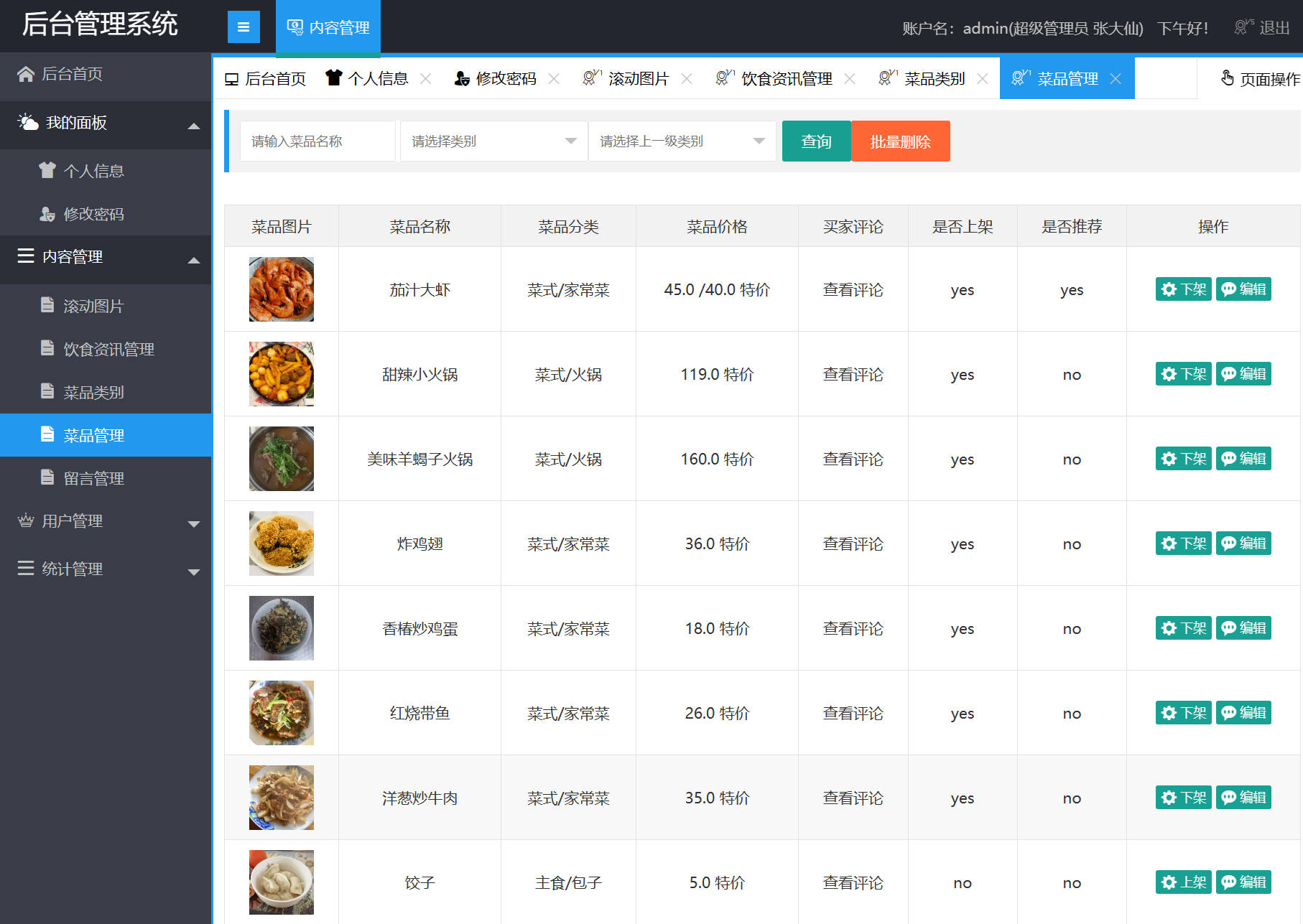Open 查看评论 for 甜辣小火锅

(853, 374)
